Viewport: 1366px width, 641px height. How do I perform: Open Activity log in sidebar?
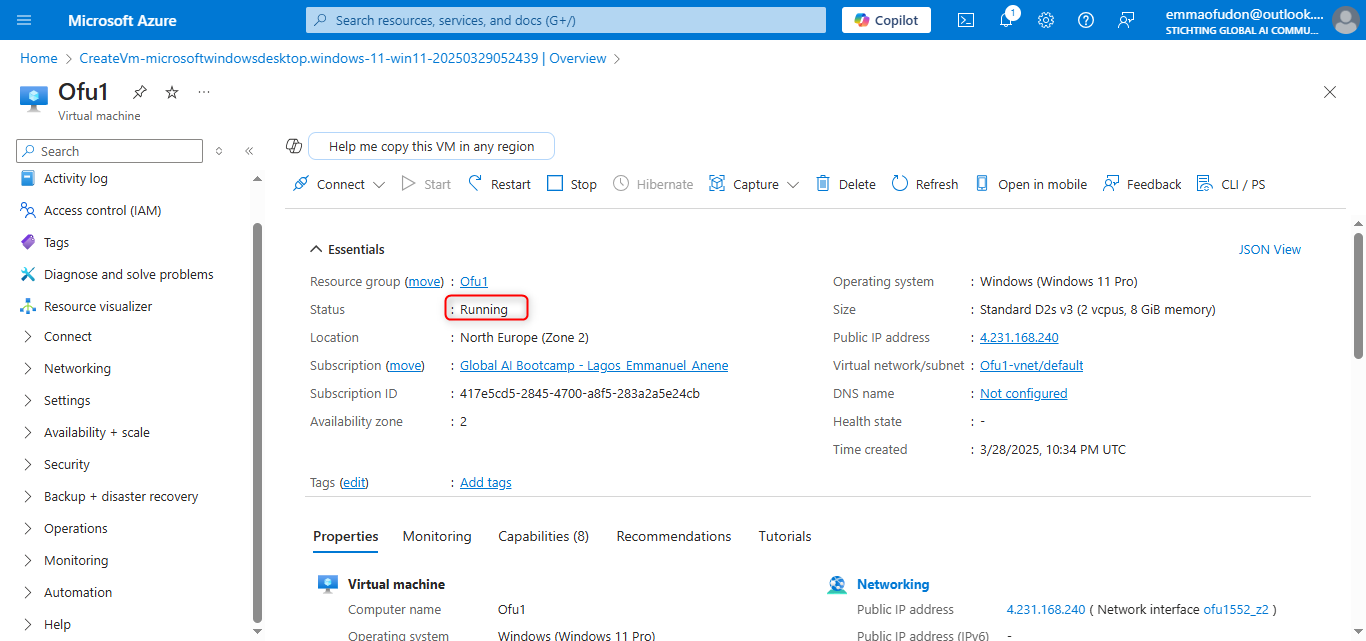click(x=76, y=179)
